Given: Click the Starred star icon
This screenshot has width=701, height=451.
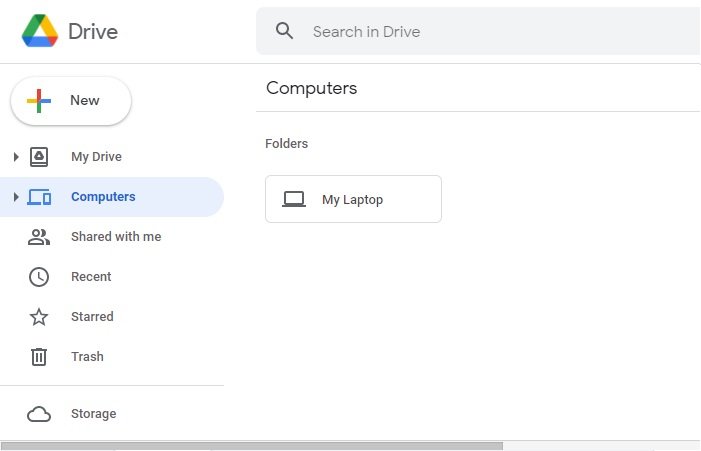Looking at the screenshot, I should point(39,317).
